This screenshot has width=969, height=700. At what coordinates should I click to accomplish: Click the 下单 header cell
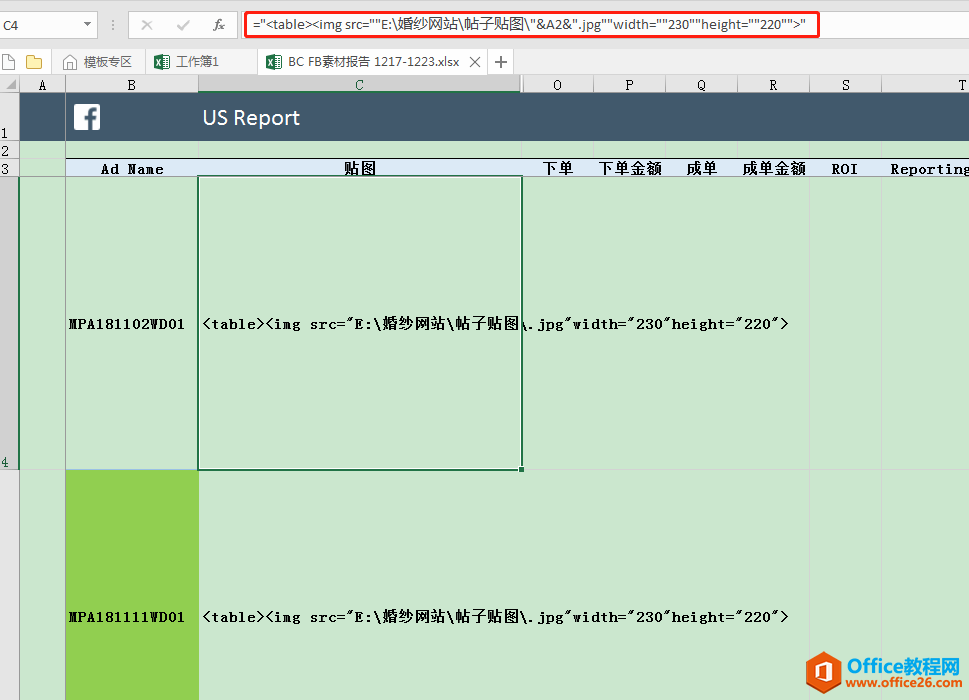tap(557, 169)
